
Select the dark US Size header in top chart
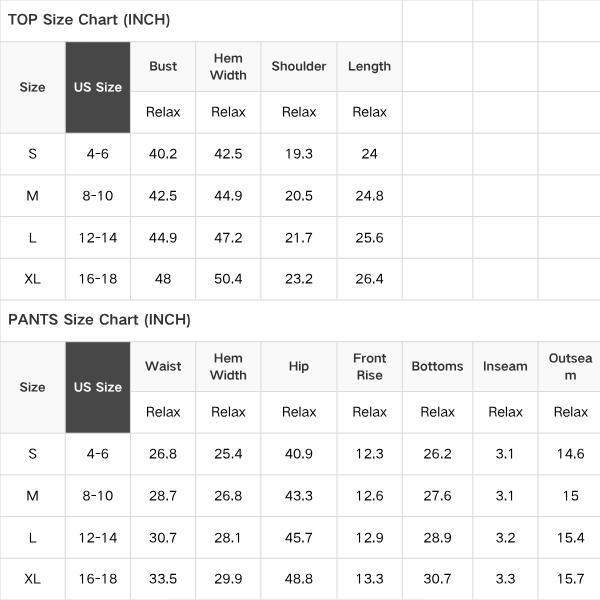[98, 87]
